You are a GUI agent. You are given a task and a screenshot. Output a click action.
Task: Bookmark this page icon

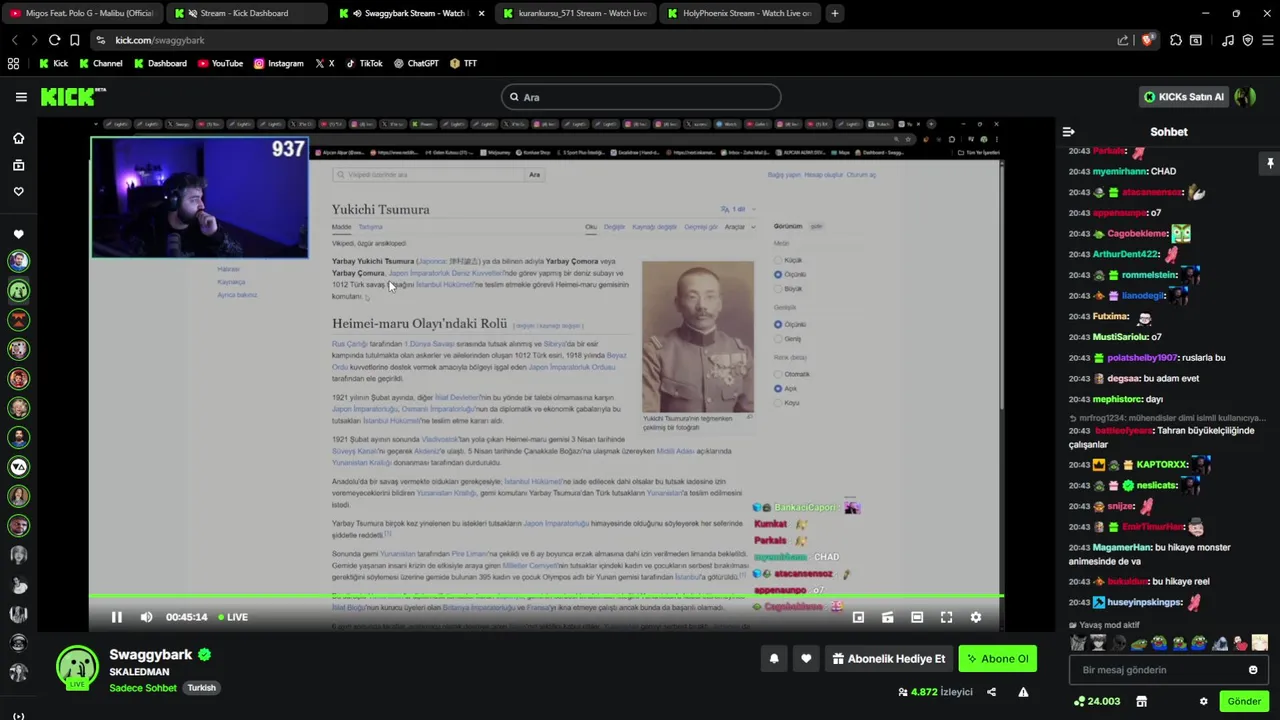(x=75, y=40)
